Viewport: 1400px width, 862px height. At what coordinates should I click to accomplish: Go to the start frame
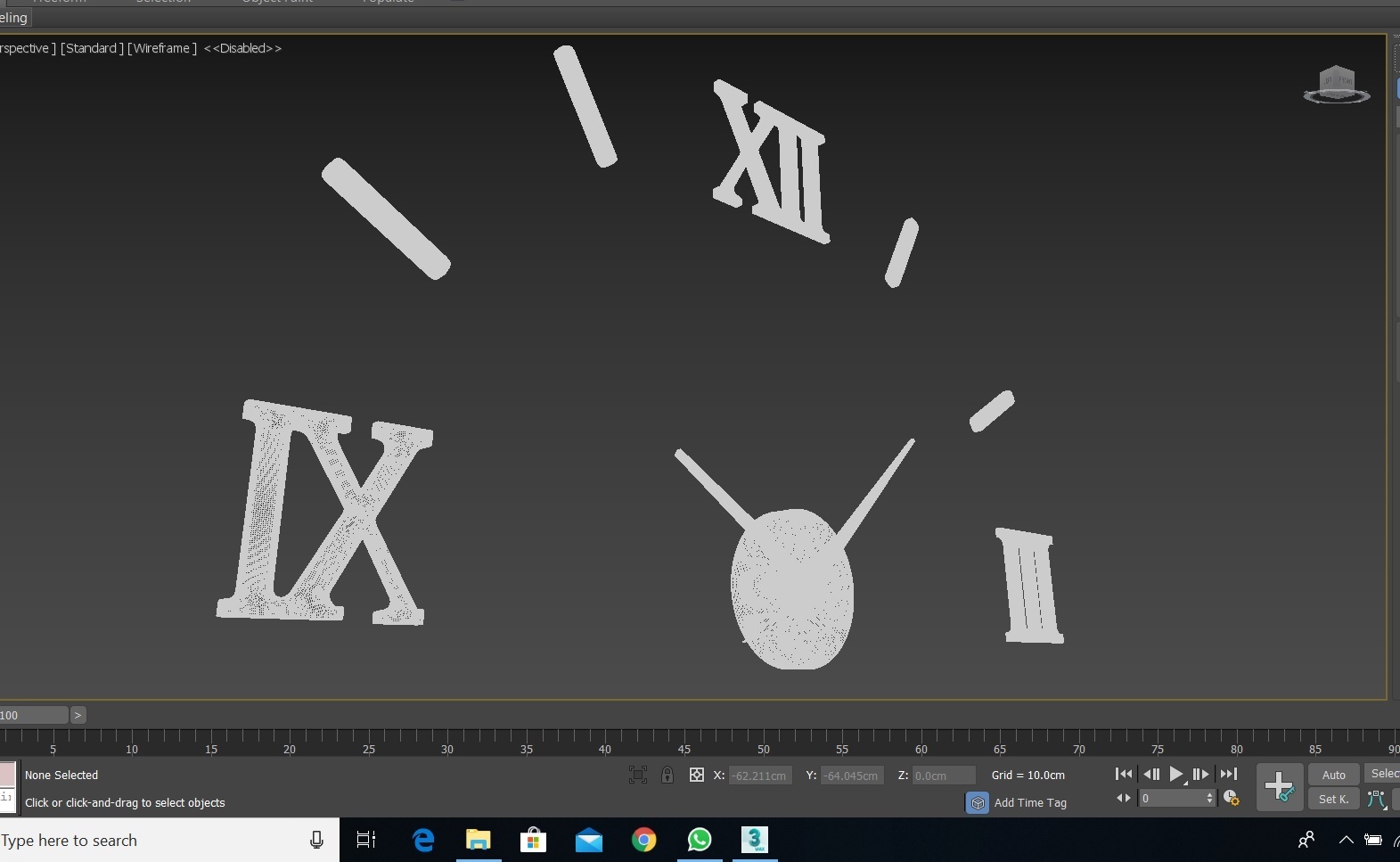point(1124,774)
